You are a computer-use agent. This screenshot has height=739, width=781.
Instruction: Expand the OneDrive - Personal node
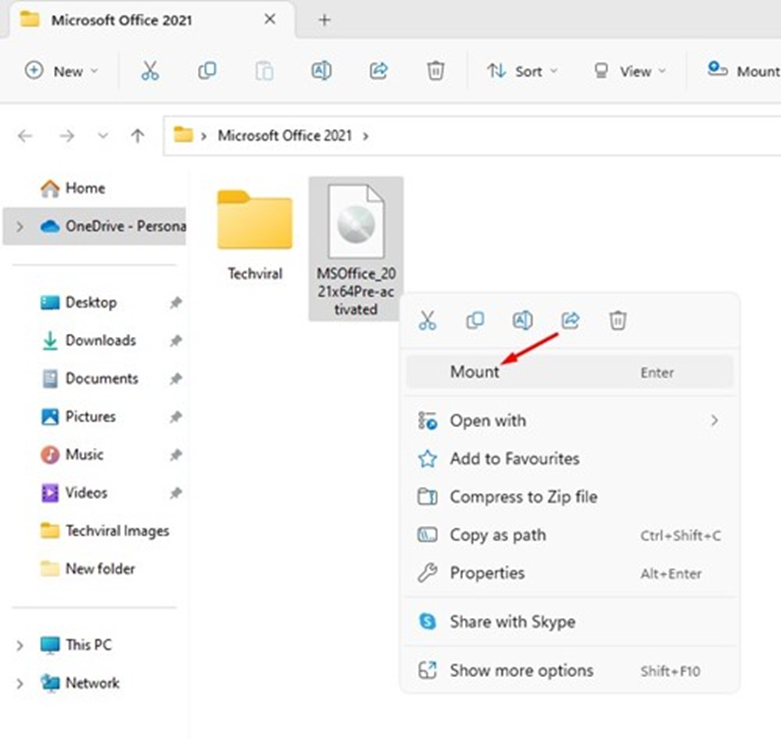tap(19, 227)
